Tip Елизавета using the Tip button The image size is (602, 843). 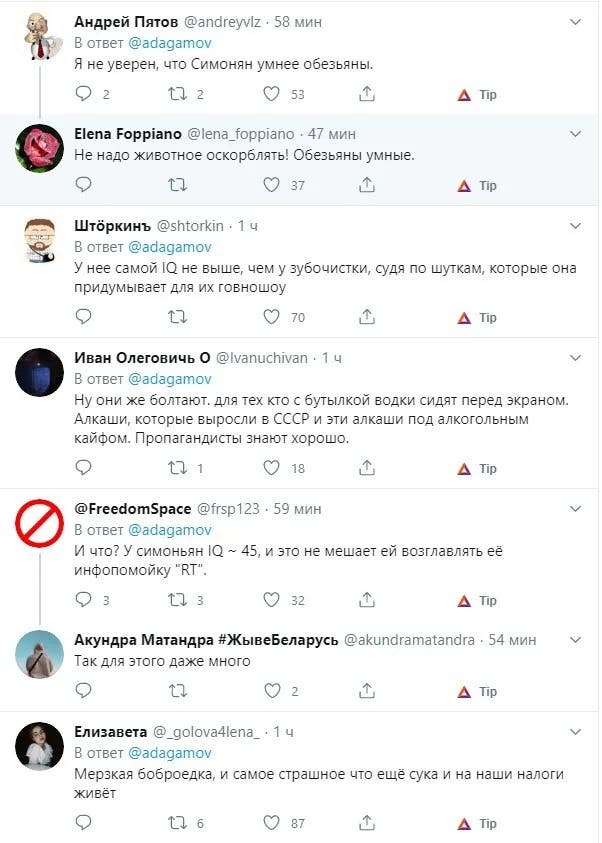[x=478, y=823]
